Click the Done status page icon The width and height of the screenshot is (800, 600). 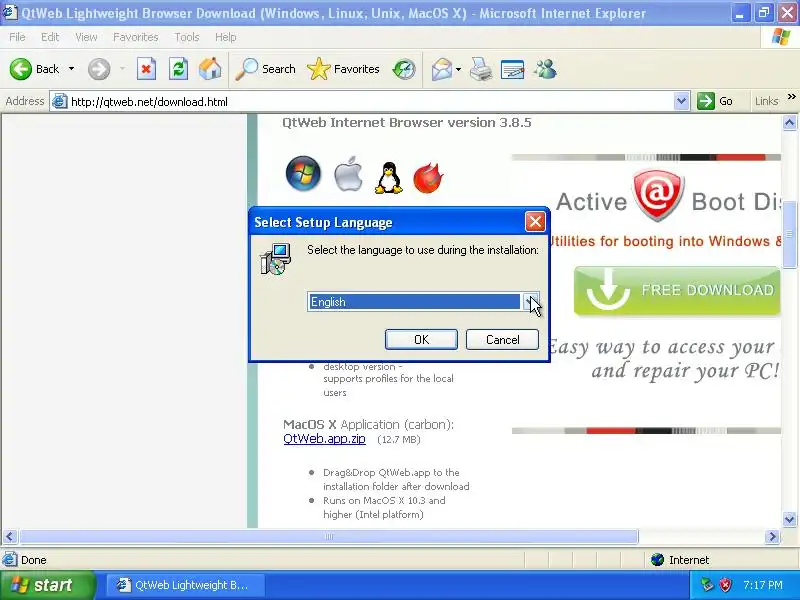[x=10, y=560]
